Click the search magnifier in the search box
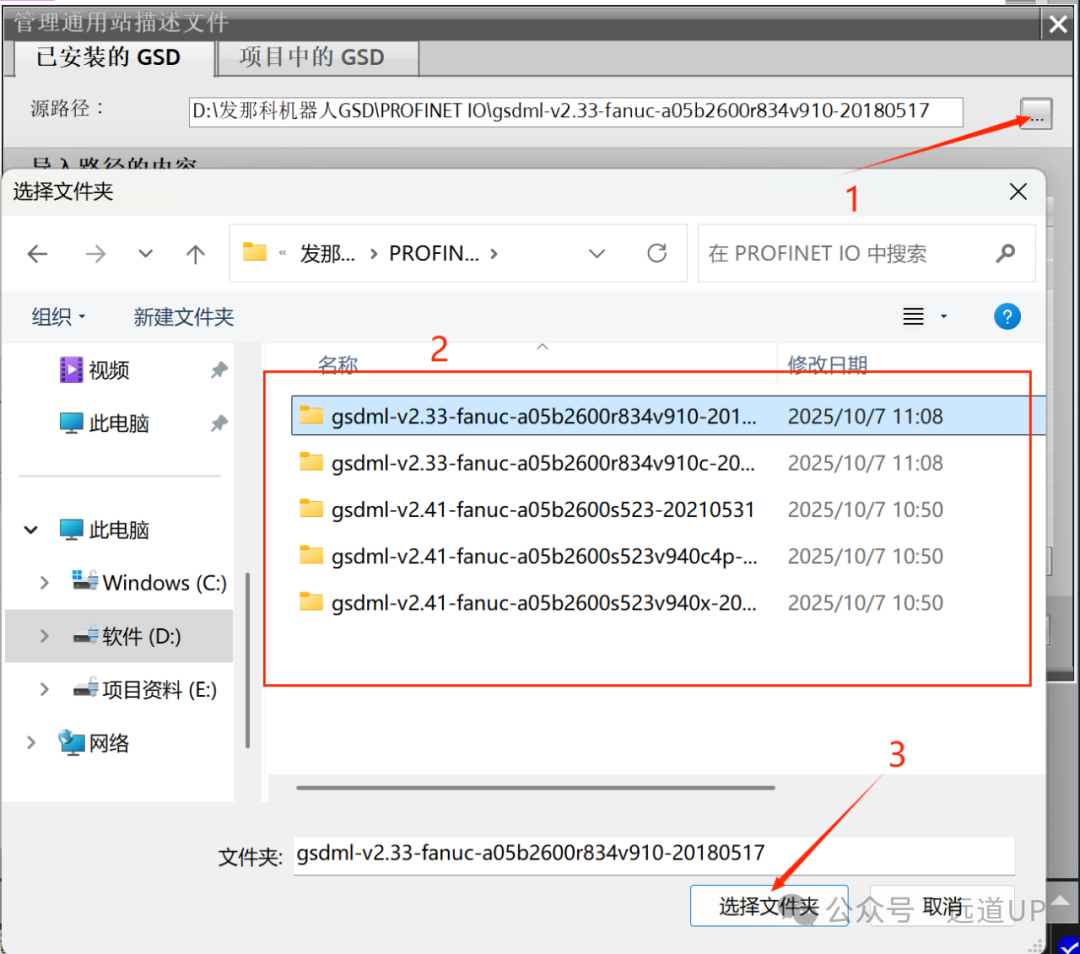The image size is (1080, 954). (1005, 253)
